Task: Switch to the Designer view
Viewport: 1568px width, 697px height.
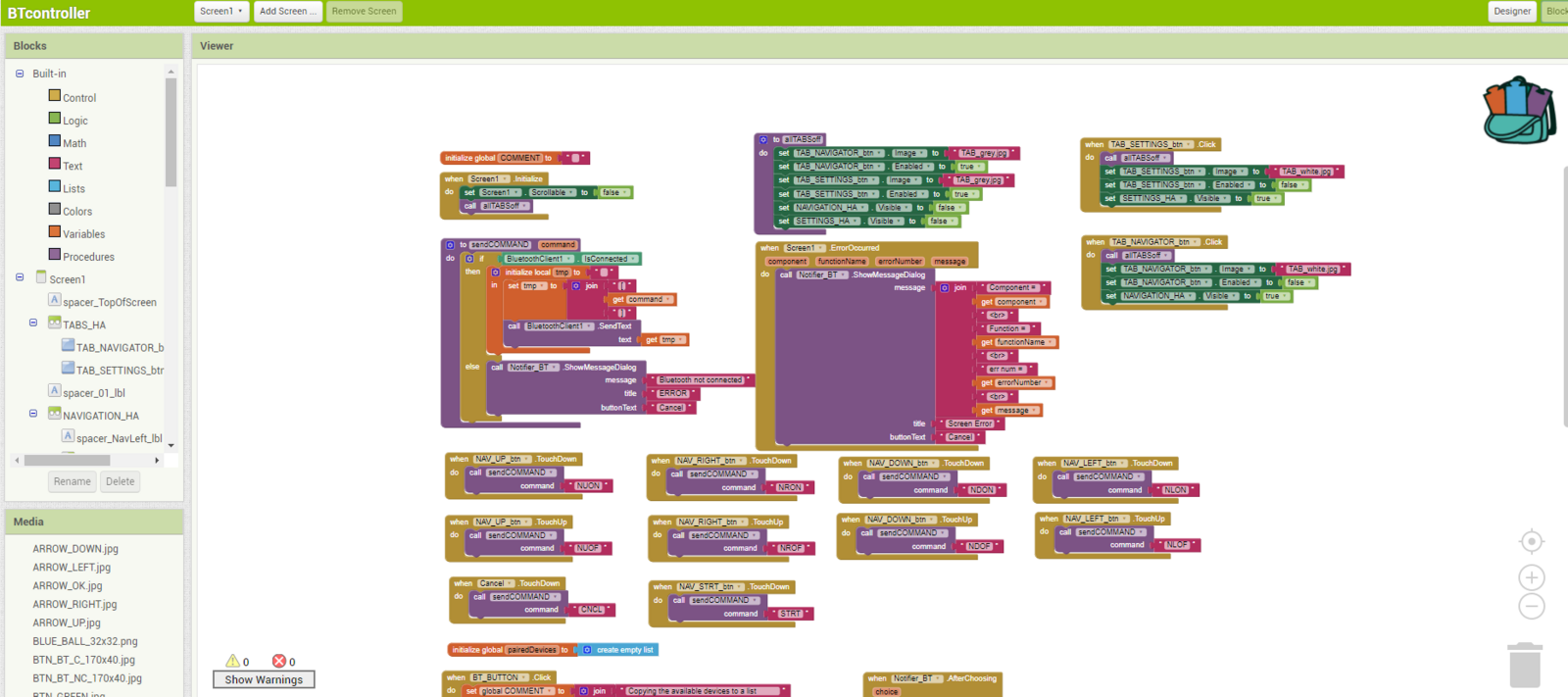Action: [x=1511, y=12]
